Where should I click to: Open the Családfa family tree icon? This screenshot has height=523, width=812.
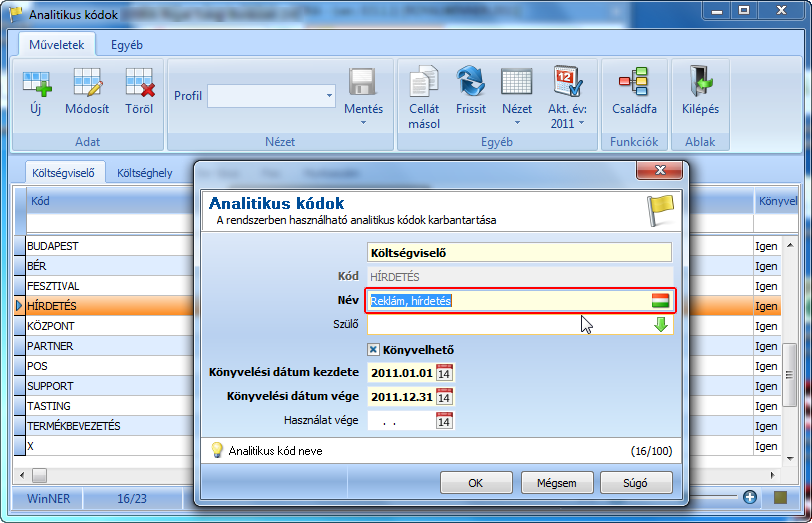click(x=634, y=82)
